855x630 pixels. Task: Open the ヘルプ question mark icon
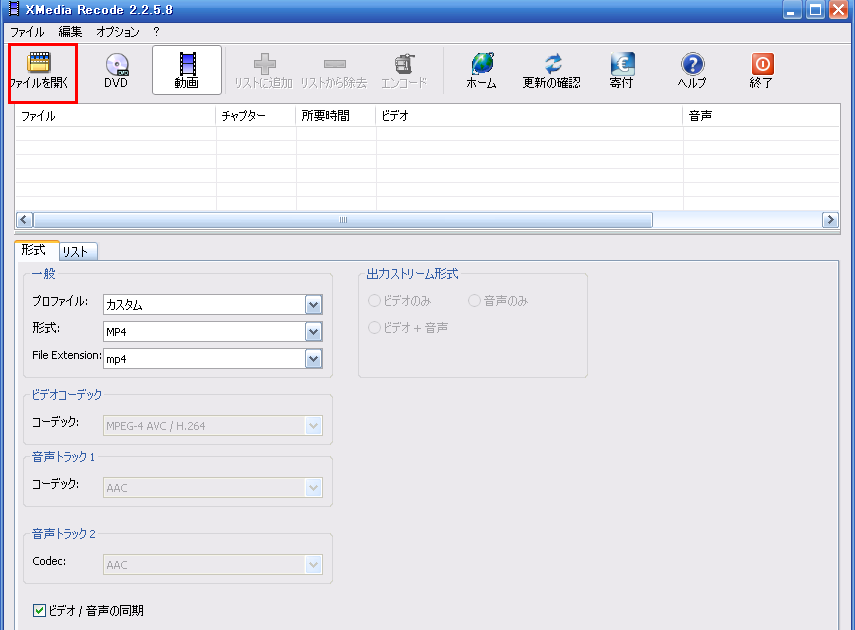tap(693, 64)
